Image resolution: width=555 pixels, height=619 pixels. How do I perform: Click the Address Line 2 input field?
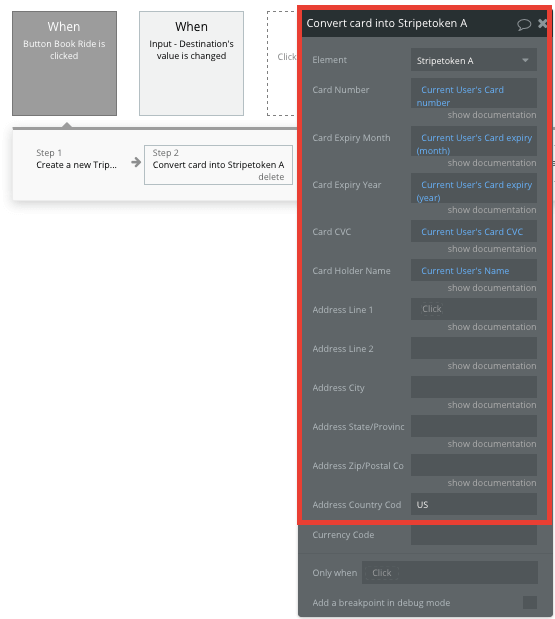[x=474, y=348]
